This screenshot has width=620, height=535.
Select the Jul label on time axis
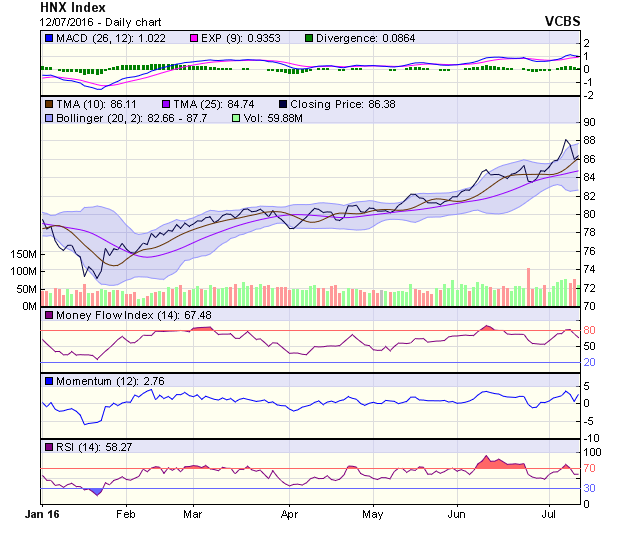click(x=549, y=513)
